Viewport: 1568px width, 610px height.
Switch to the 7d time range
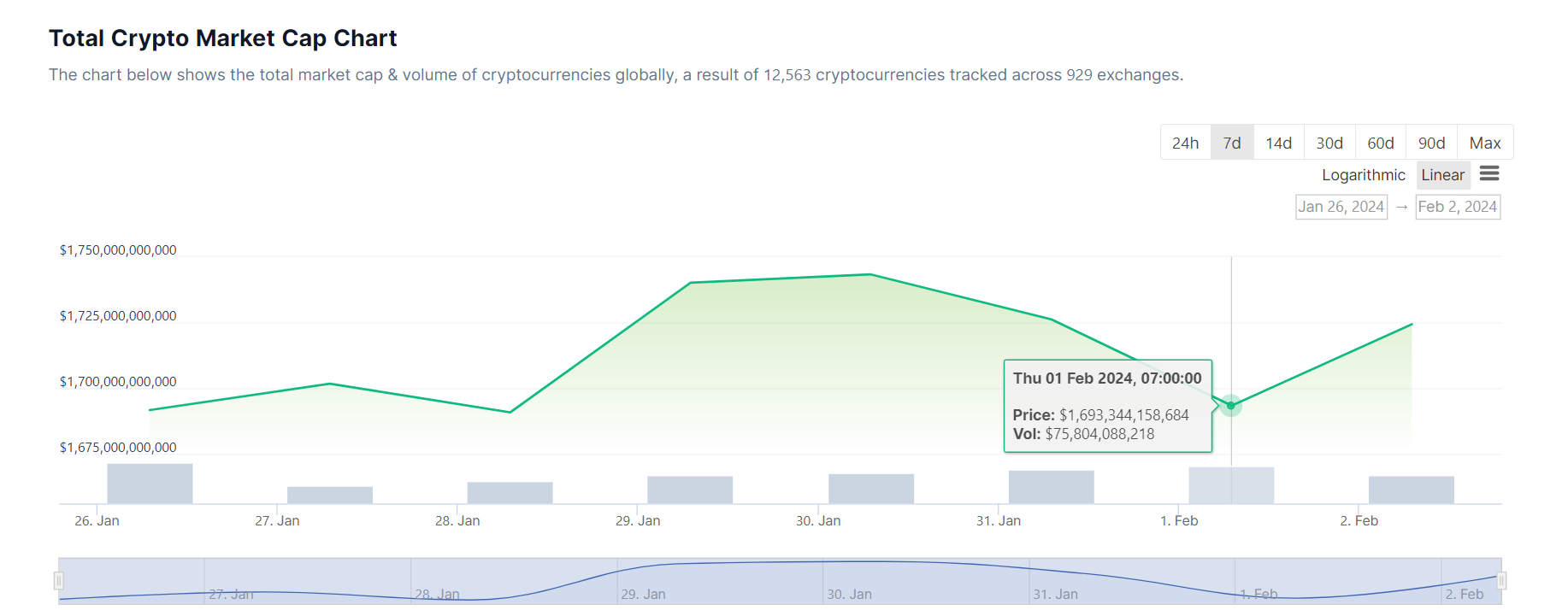pyautogui.click(x=1231, y=143)
